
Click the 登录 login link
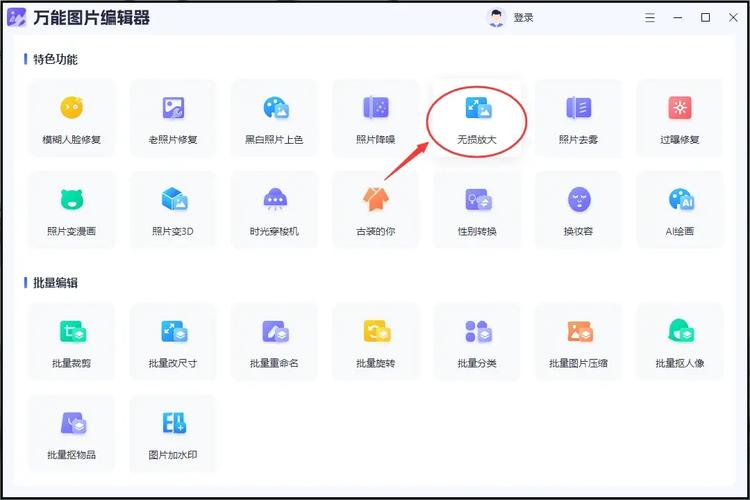pos(523,18)
